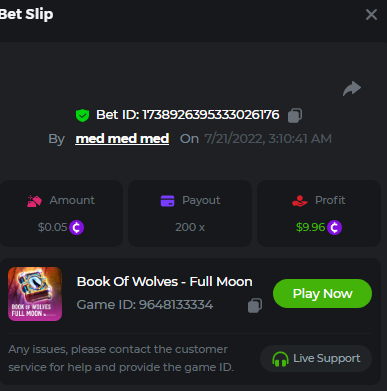The height and width of the screenshot is (391, 387).
Task: Click the pink Amount chips icon
Action: click(x=34, y=201)
